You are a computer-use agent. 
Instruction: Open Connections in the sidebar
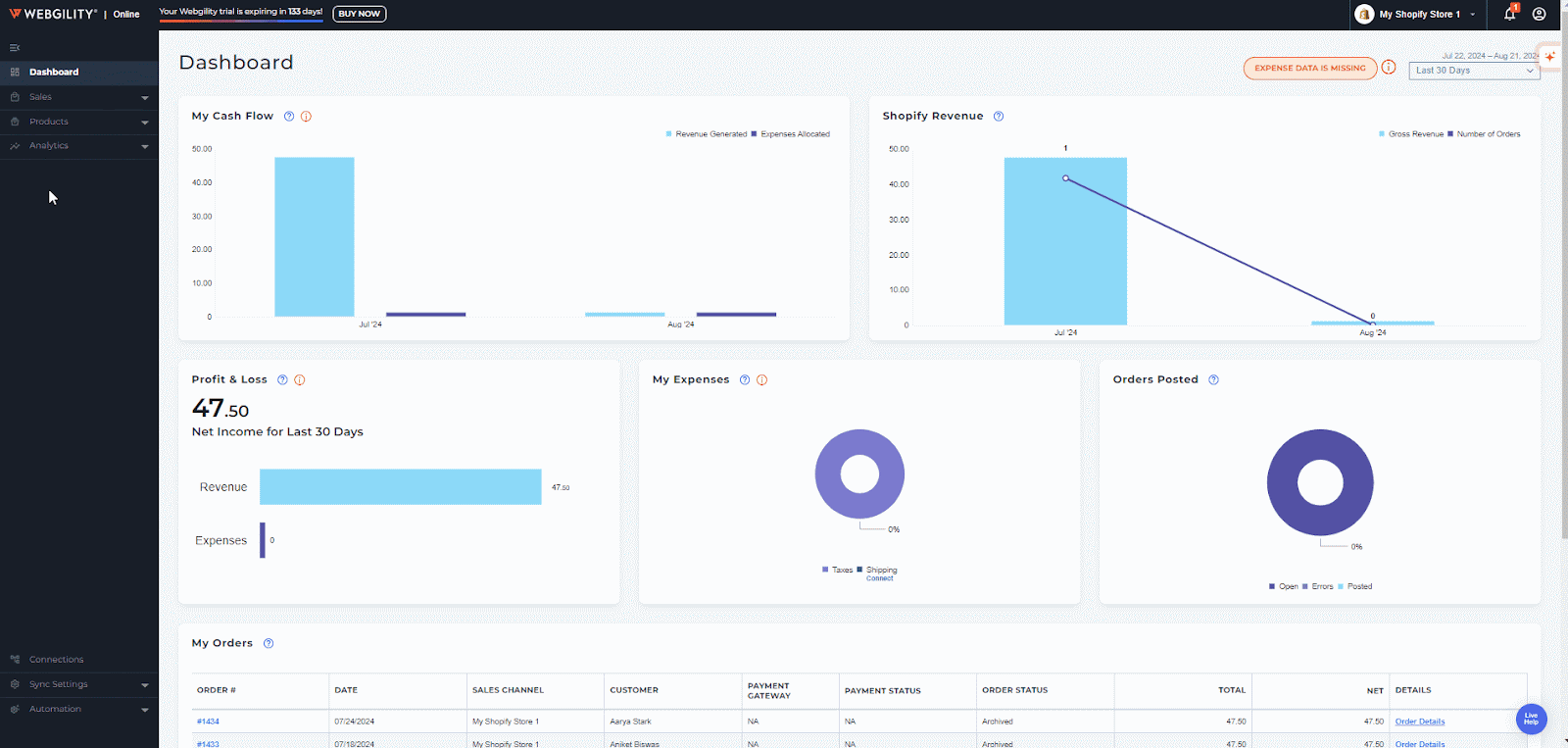point(56,660)
